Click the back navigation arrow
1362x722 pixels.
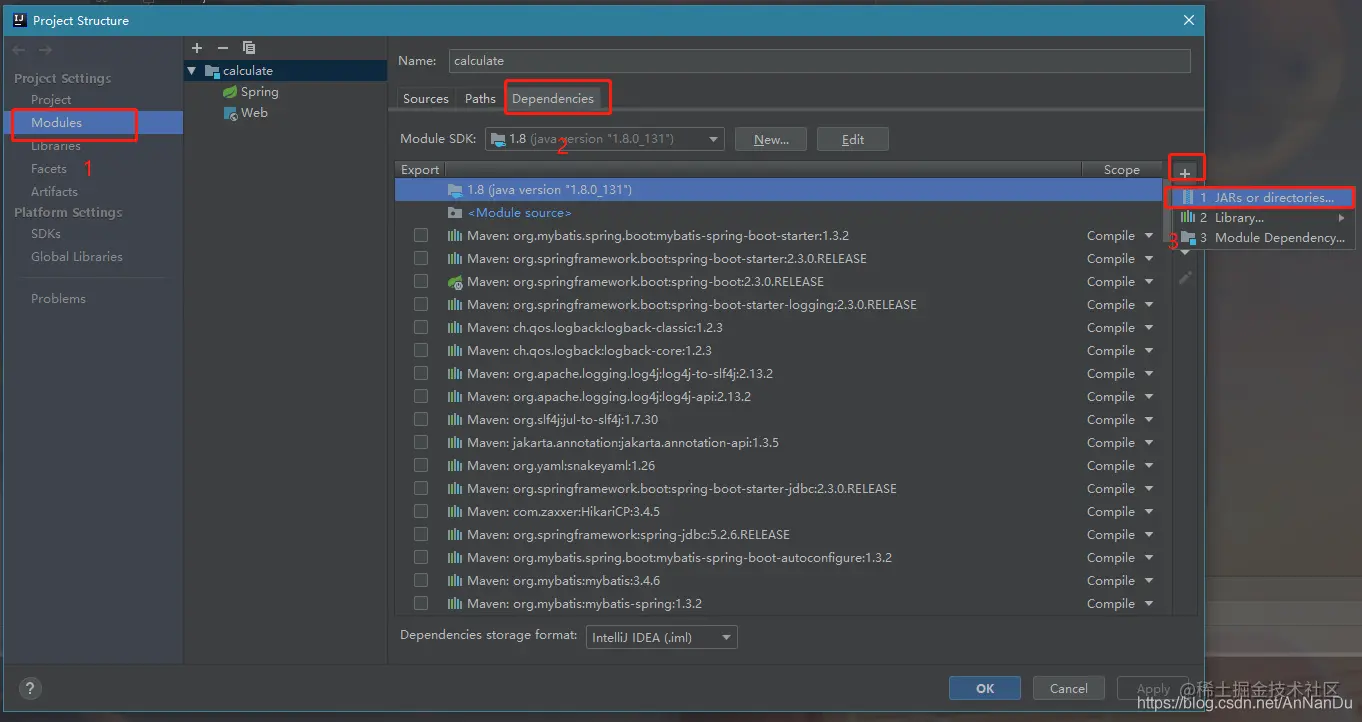19,49
